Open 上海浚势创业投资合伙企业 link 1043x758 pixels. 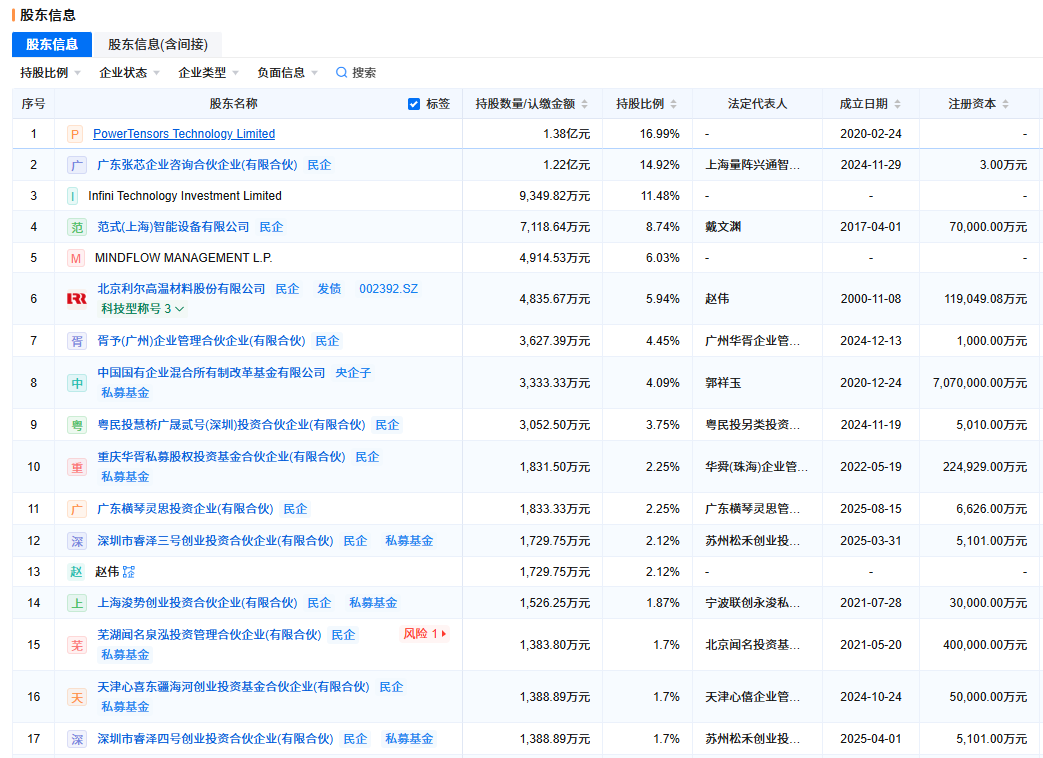(x=197, y=602)
